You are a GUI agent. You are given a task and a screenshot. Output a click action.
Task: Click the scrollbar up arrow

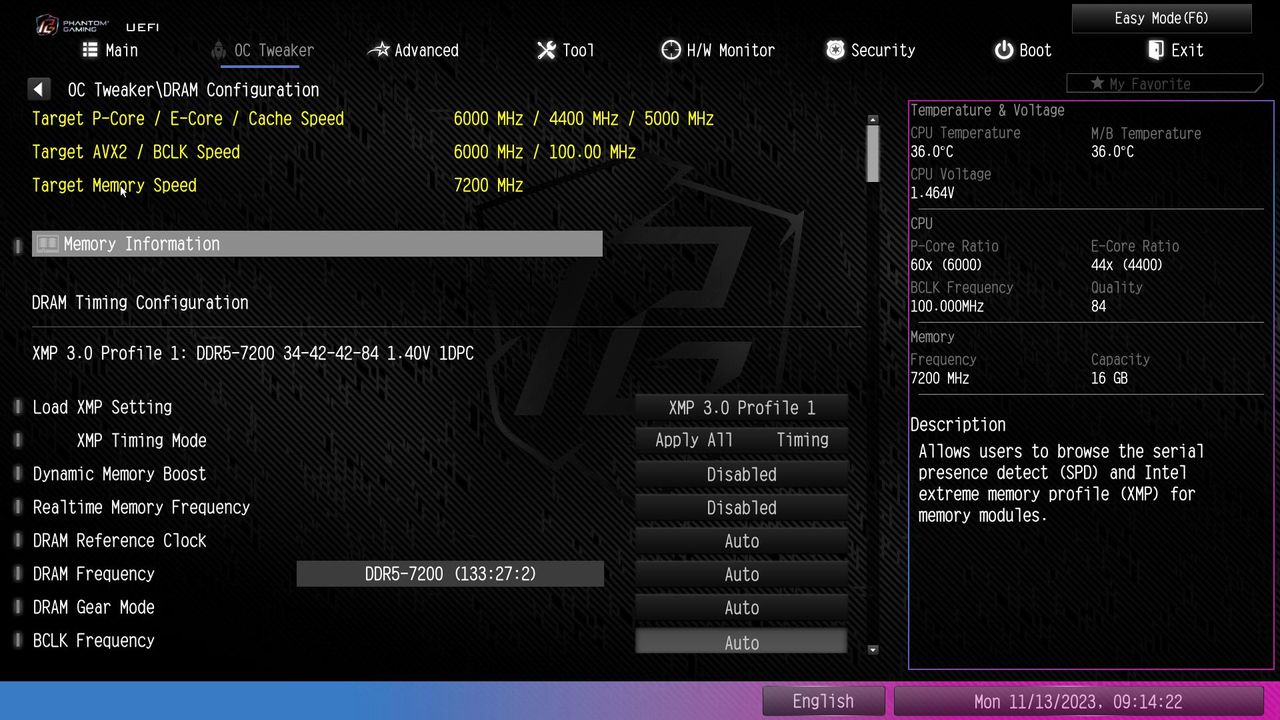[x=873, y=119]
